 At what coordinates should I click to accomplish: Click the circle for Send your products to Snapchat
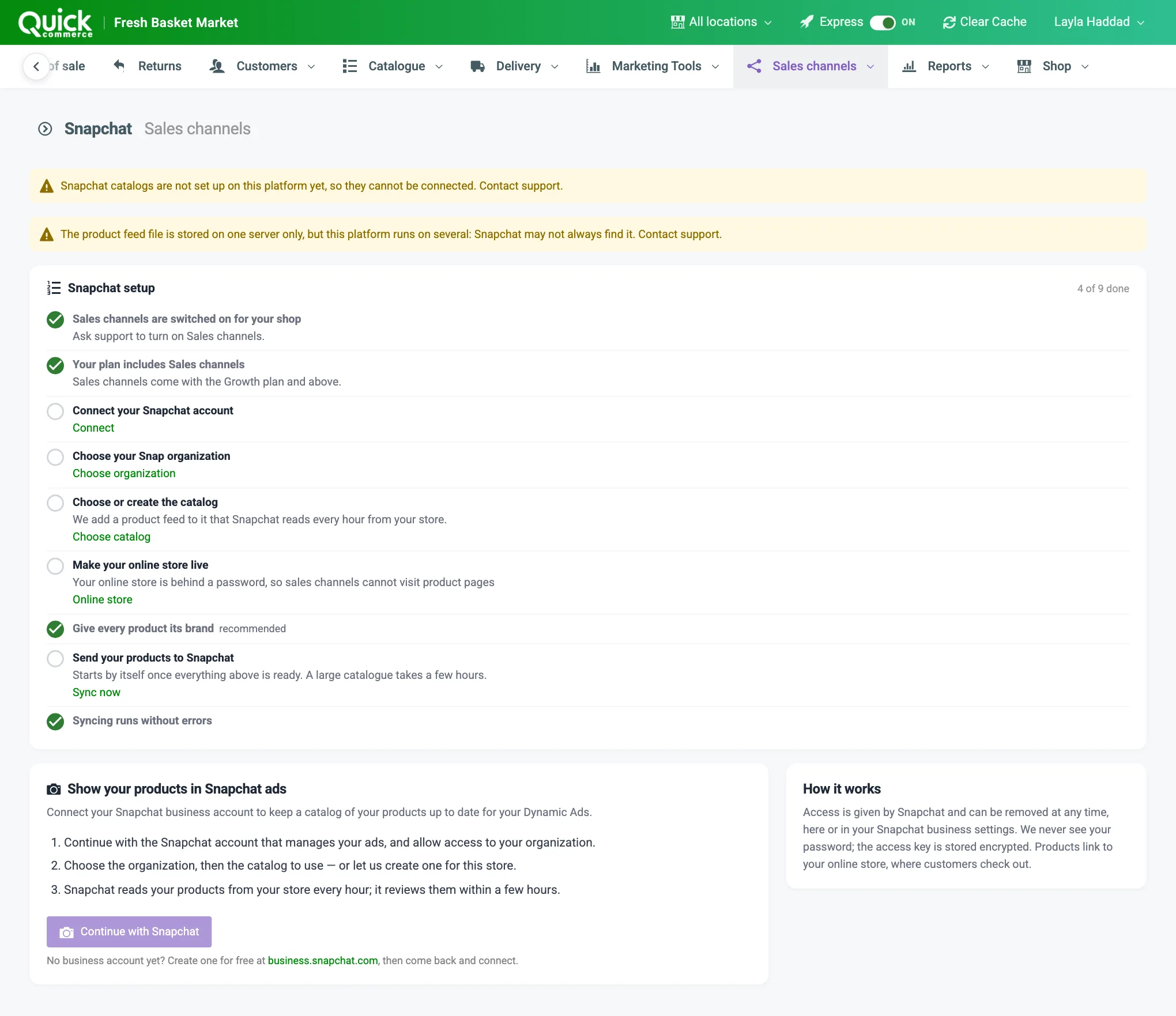tap(55, 659)
